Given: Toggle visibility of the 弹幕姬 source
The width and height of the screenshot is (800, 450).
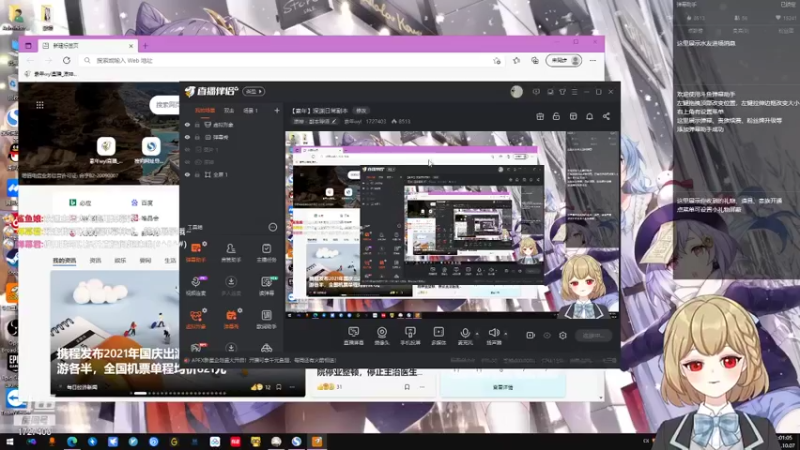Looking at the screenshot, I should pos(187,137).
